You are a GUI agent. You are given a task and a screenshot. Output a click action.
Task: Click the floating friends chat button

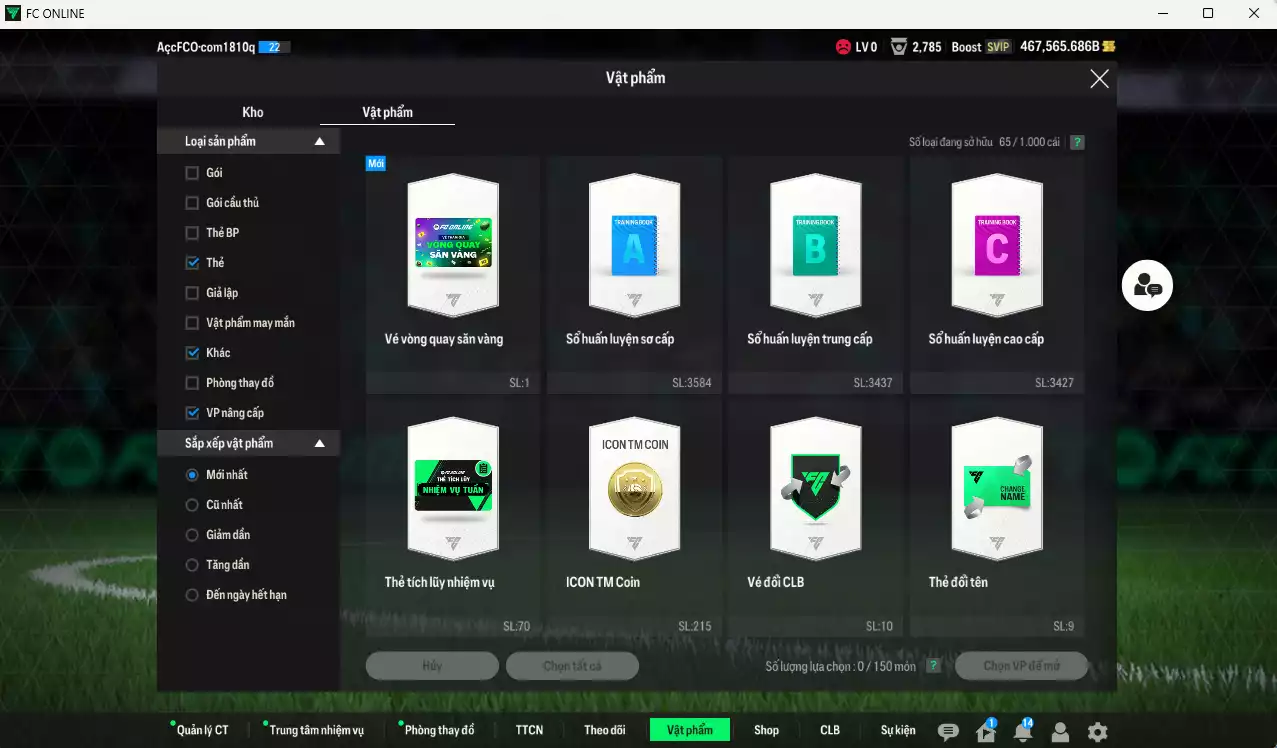tap(1146, 286)
